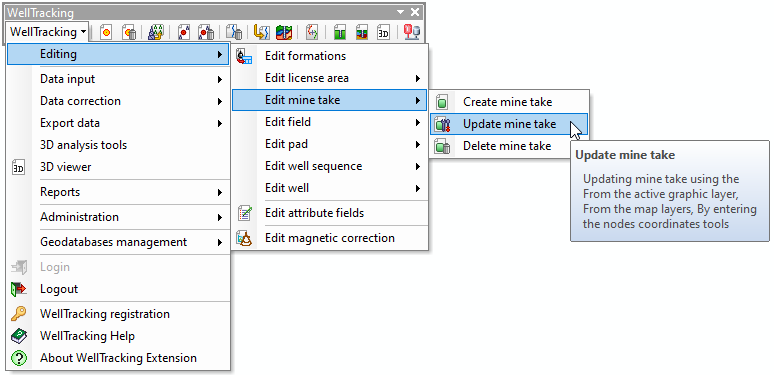This screenshot has height=375, width=774.
Task: Expand the Export data submenu arrow
Action: pos(220,123)
